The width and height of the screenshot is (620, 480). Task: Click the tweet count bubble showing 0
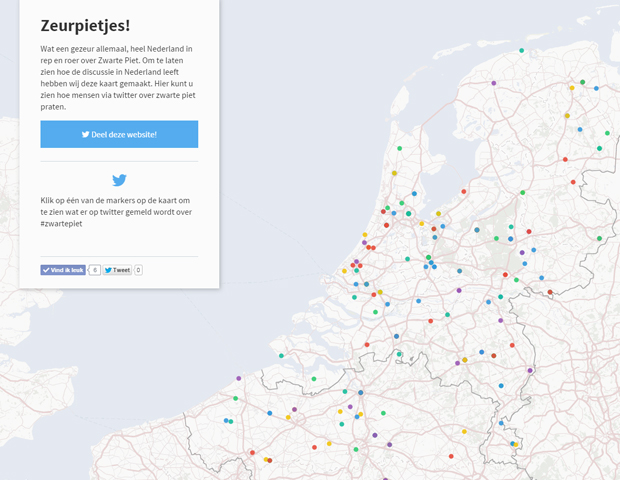point(138,270)
